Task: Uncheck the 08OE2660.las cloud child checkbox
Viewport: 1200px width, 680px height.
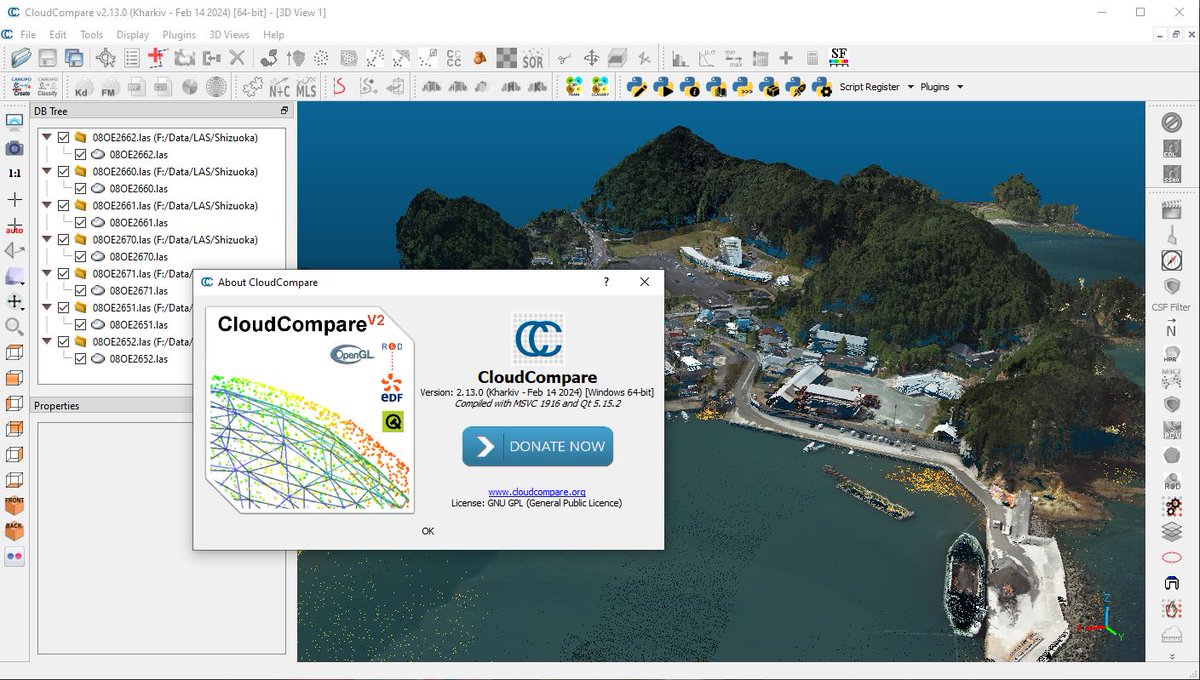Action: pyautogui.click(x=81, y=188)
